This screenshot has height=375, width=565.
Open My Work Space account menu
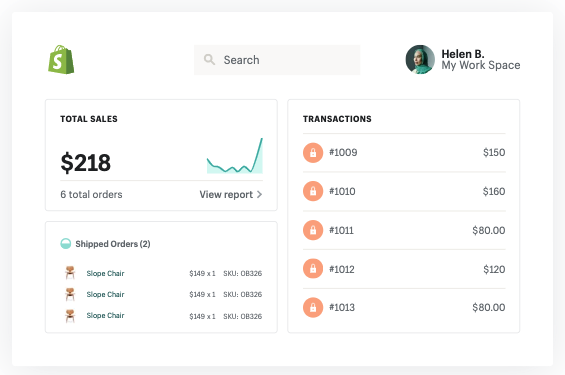pyautogui.click(x=481, y=65)
